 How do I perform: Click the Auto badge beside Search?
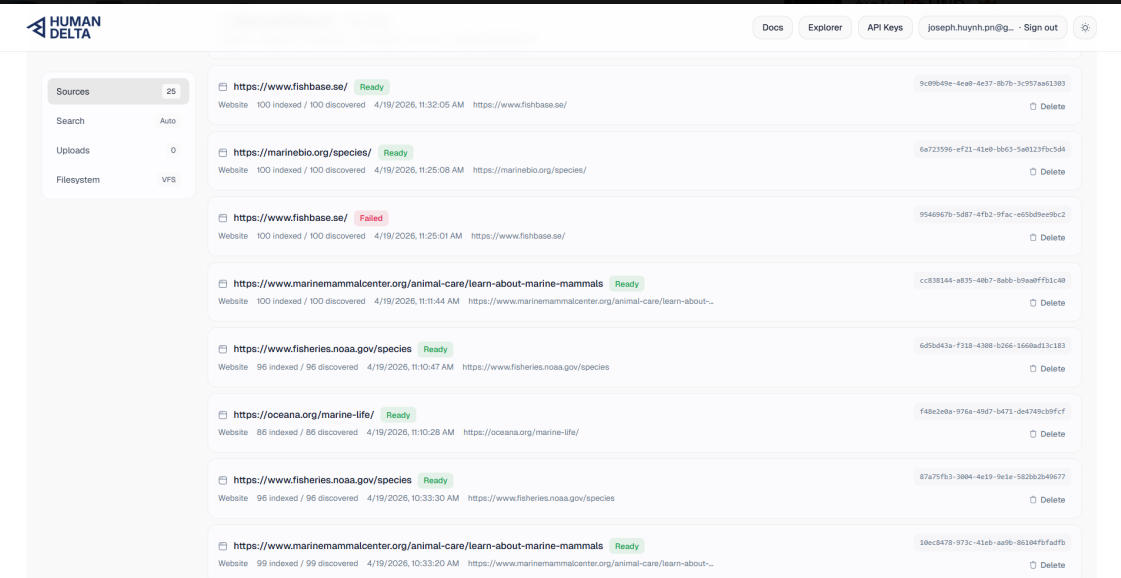point(168,121)
